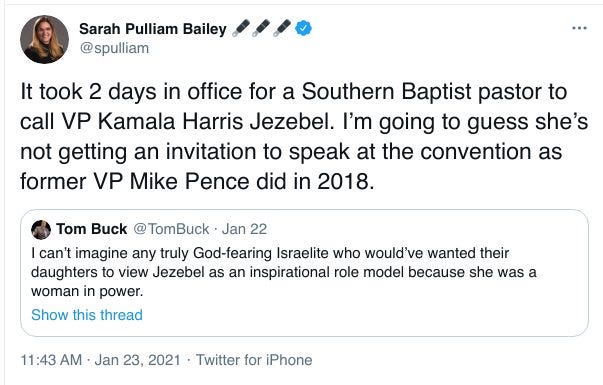Open the @spulliam handle
Viewport: 603px width, 385px height.
[x=114, y=48]
